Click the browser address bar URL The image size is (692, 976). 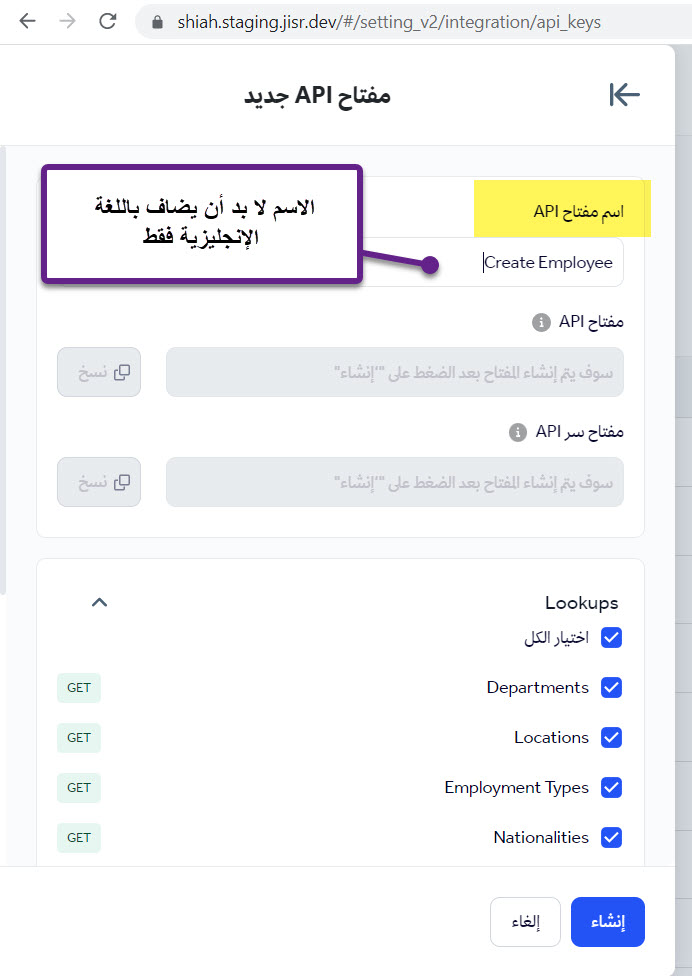[389, 22]
